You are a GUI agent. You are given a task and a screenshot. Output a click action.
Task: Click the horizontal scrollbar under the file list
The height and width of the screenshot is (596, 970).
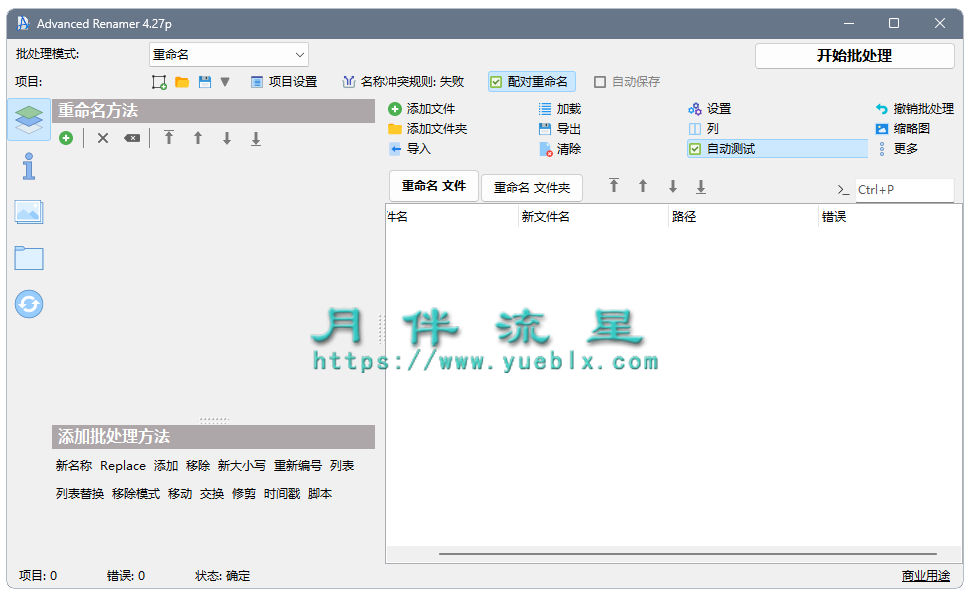(x=688, y=554)
